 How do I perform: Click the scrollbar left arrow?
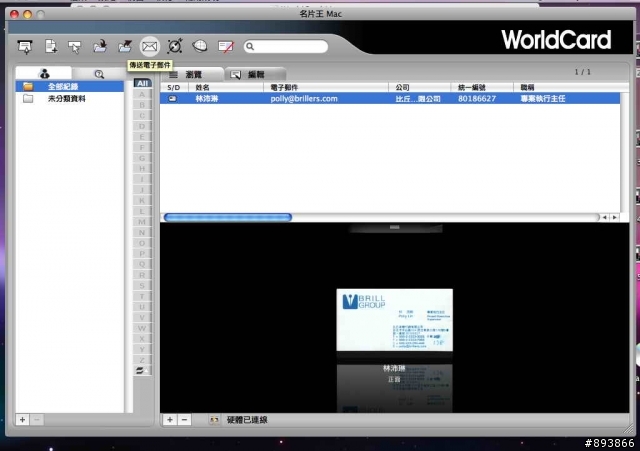(x=604, y=217)
